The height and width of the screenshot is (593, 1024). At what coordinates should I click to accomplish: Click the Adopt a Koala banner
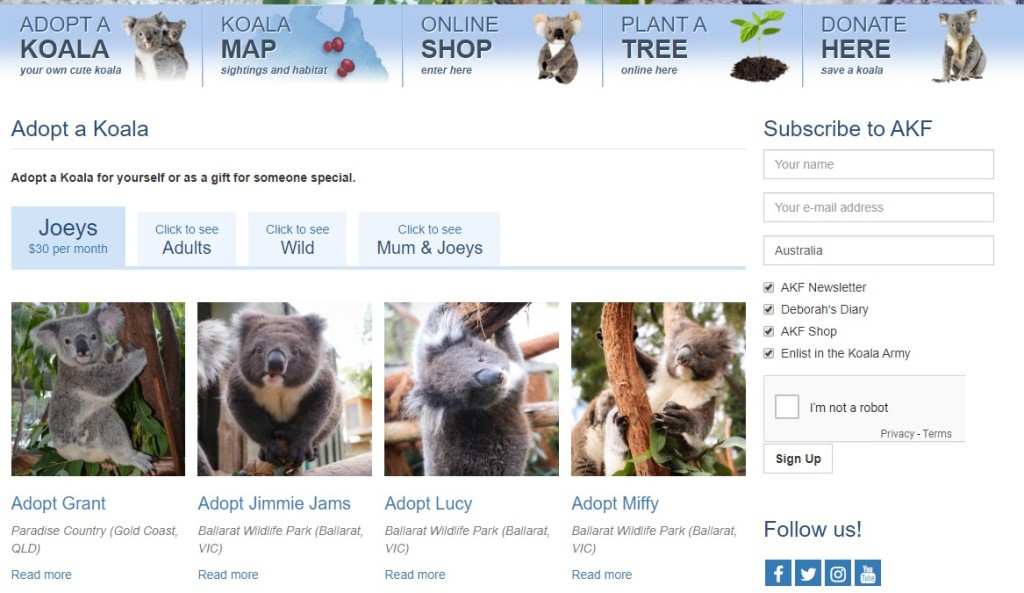click(101, 46)
